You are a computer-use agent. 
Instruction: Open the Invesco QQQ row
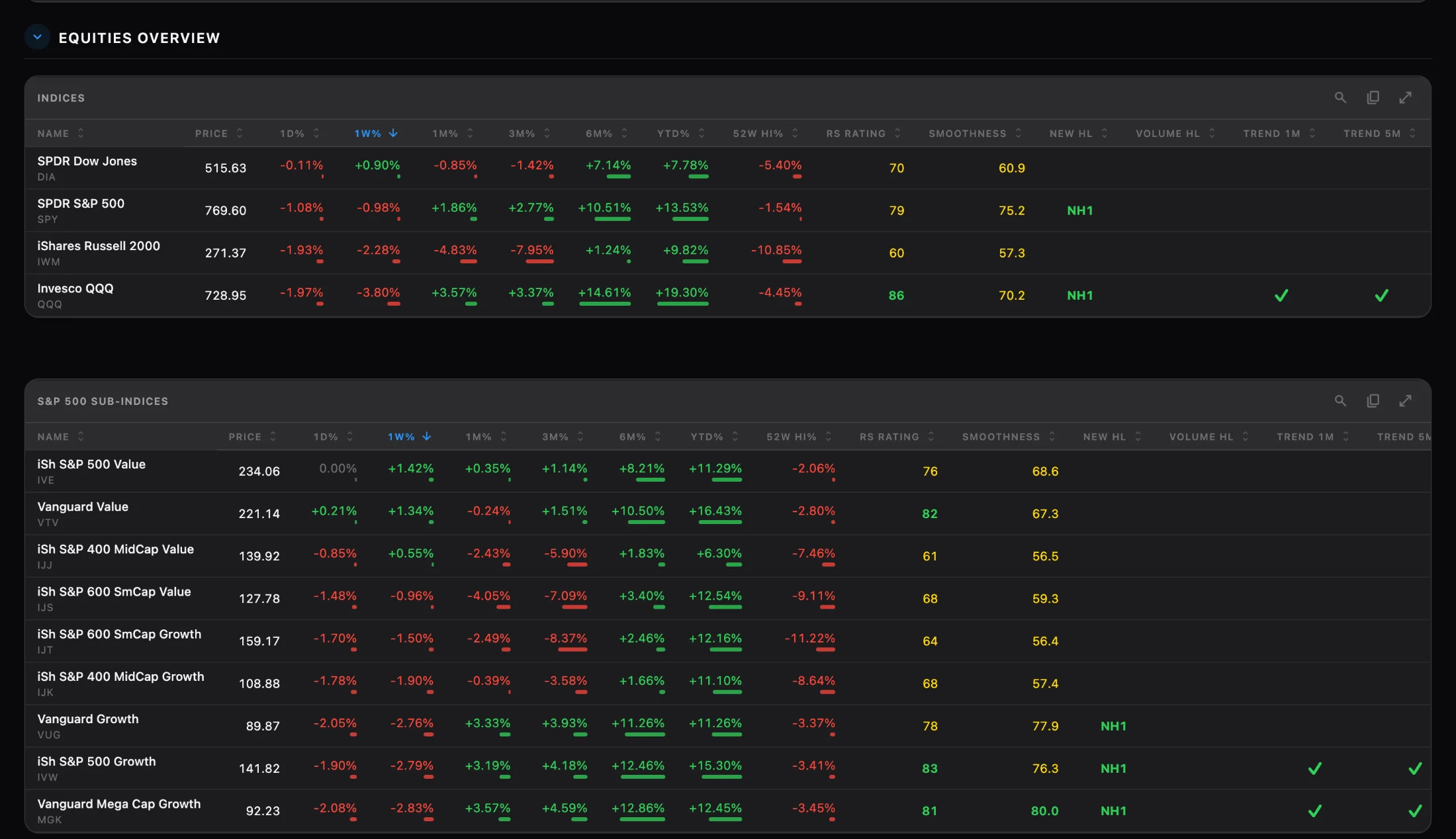pyautogui.click(x=727, y=295)
